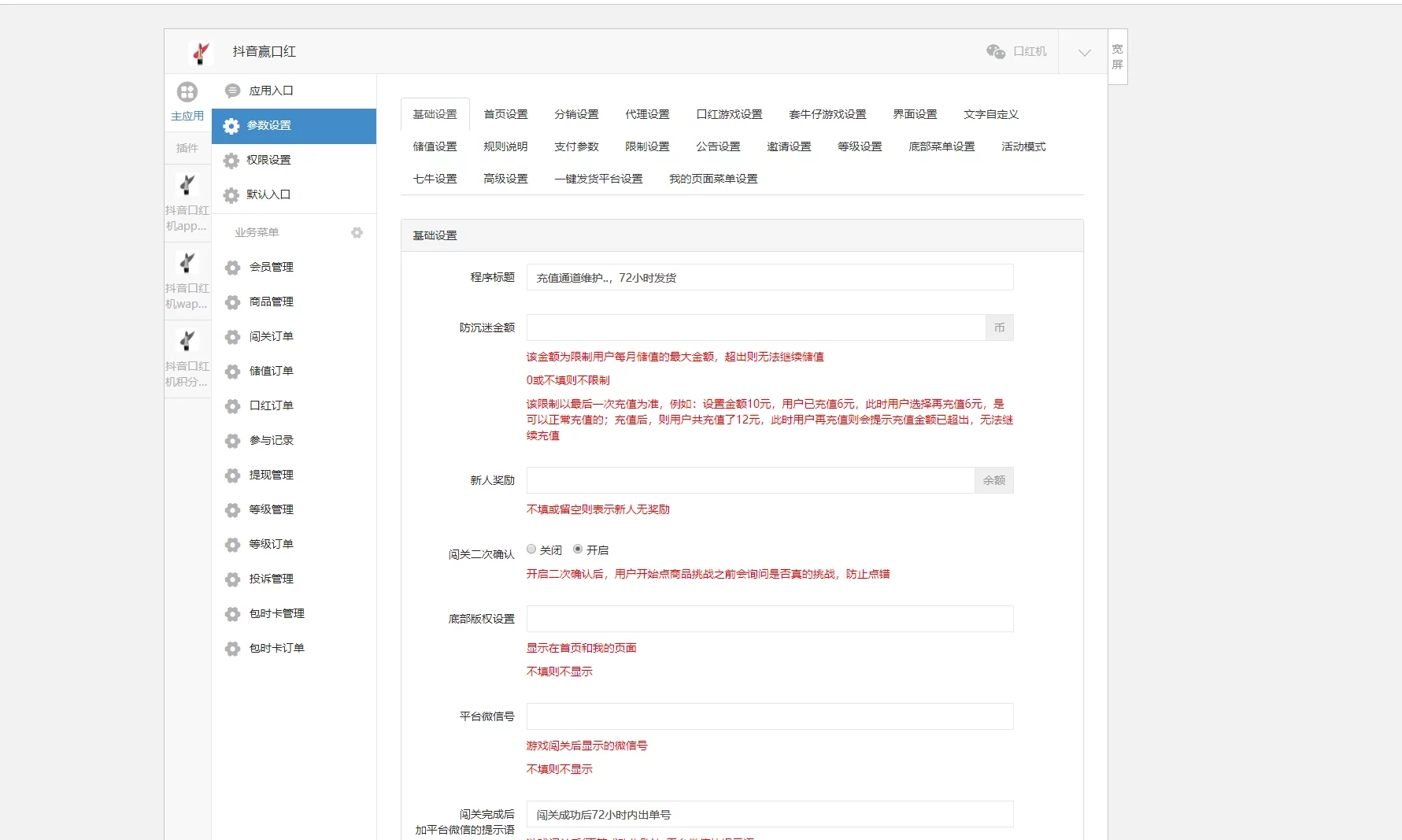
Task: Open the 抖音口红机app plugin icon
Action: click(x=187, y=186)
